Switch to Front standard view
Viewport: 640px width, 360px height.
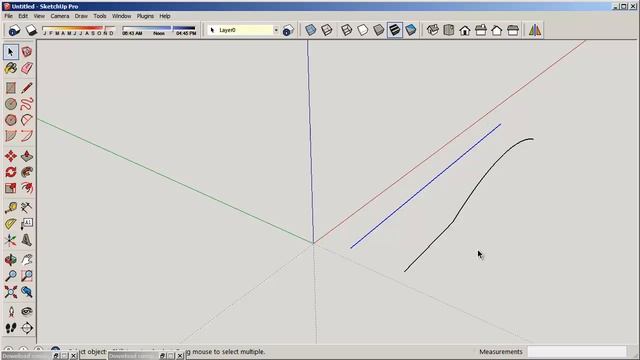tap(464, 30)
